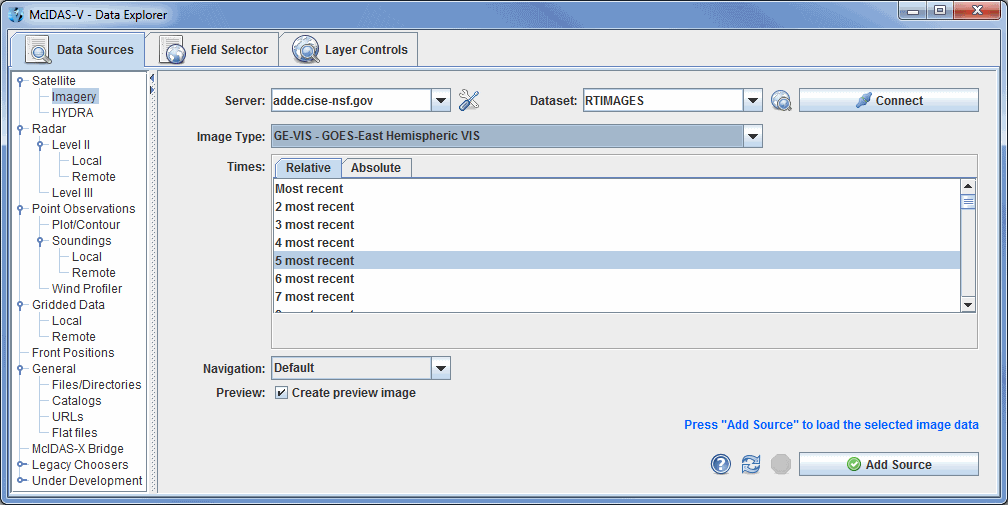Image resolution: width=1008 pixels, height=505 pixels.
Task: Click the times list scrollbar down arrow
Action: pos(967,304)
